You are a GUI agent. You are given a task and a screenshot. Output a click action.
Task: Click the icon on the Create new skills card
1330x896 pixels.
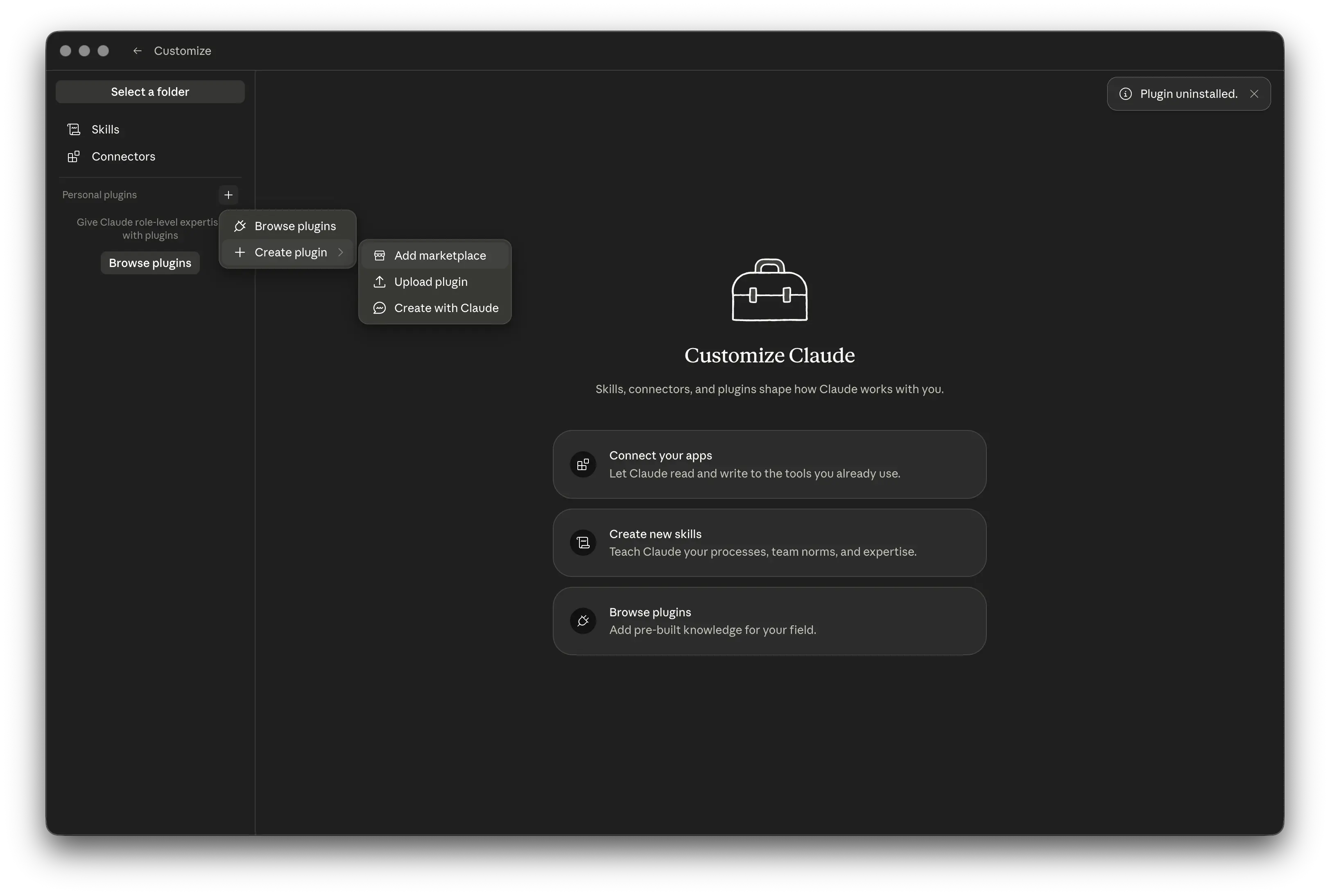(583, 543)
